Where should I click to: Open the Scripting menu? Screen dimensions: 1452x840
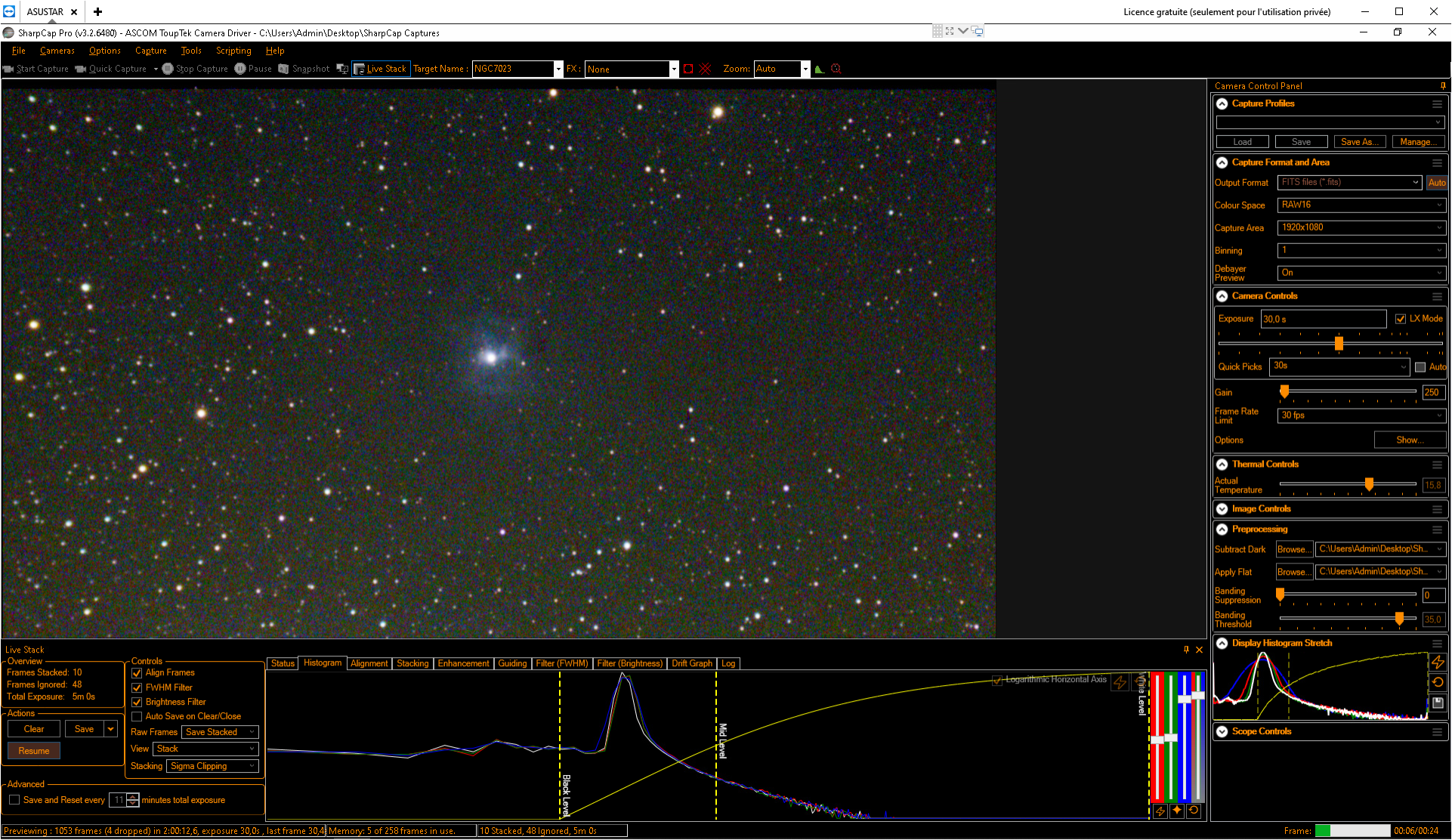coord(233,51)
